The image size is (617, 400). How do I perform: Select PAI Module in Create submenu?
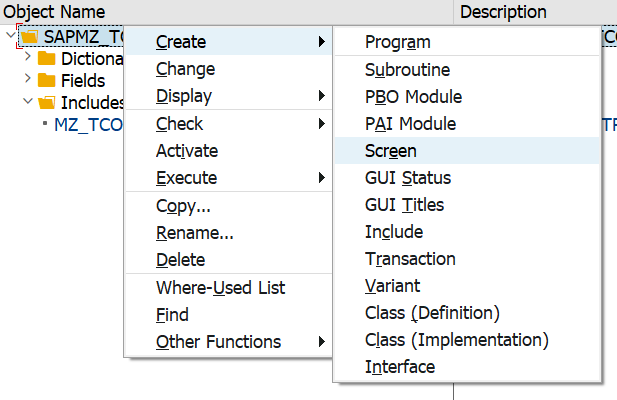coord(467,124)
